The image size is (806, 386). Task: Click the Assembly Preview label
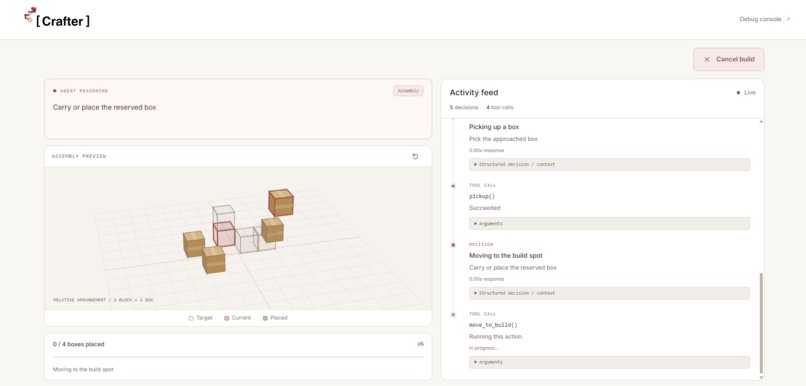(79, 156)
